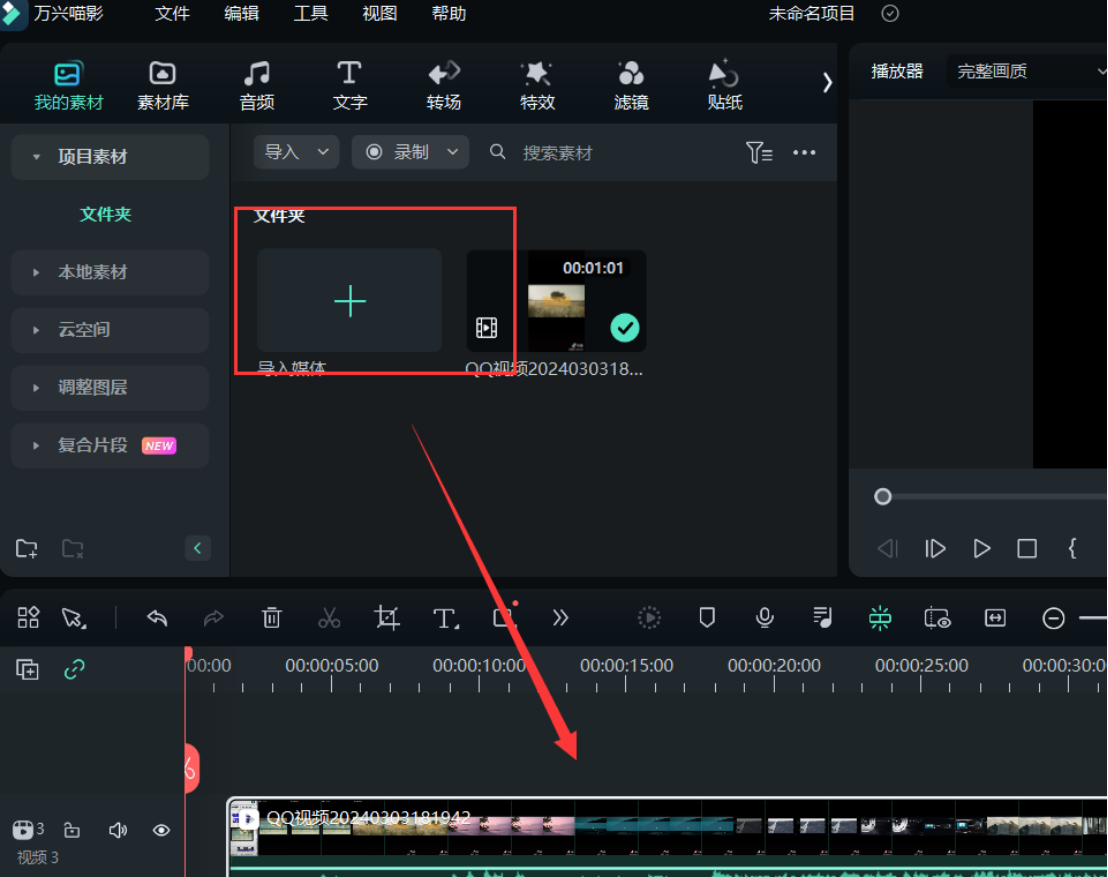Open the 导入 import dropdown
Image resolution: width=1108 pixels, height=877 pixels.
(x=296, y=152)
